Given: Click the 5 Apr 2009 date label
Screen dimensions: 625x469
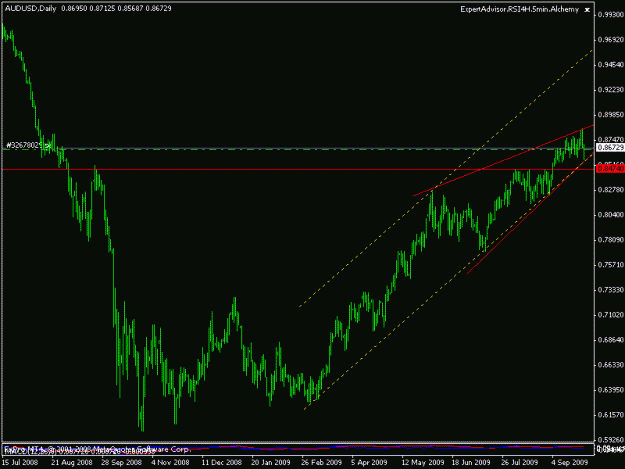Looking at the screenshot, I should click(x=369, y=463).
